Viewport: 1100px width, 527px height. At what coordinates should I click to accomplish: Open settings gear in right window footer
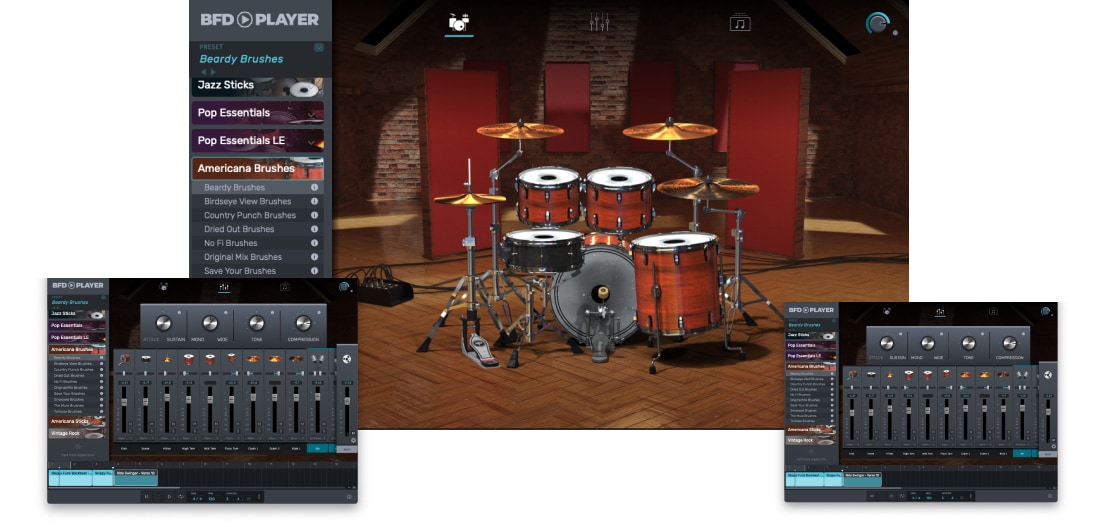click(x=1049, y=495)
